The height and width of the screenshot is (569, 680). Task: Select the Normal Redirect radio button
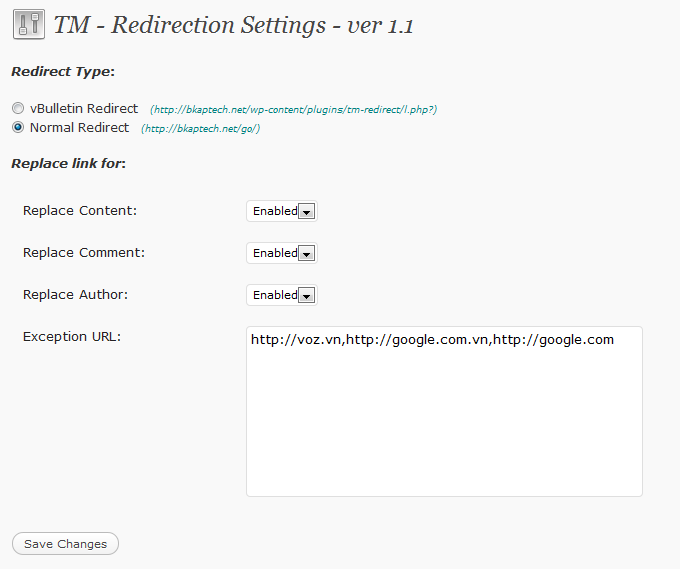(x=18, y=127)
